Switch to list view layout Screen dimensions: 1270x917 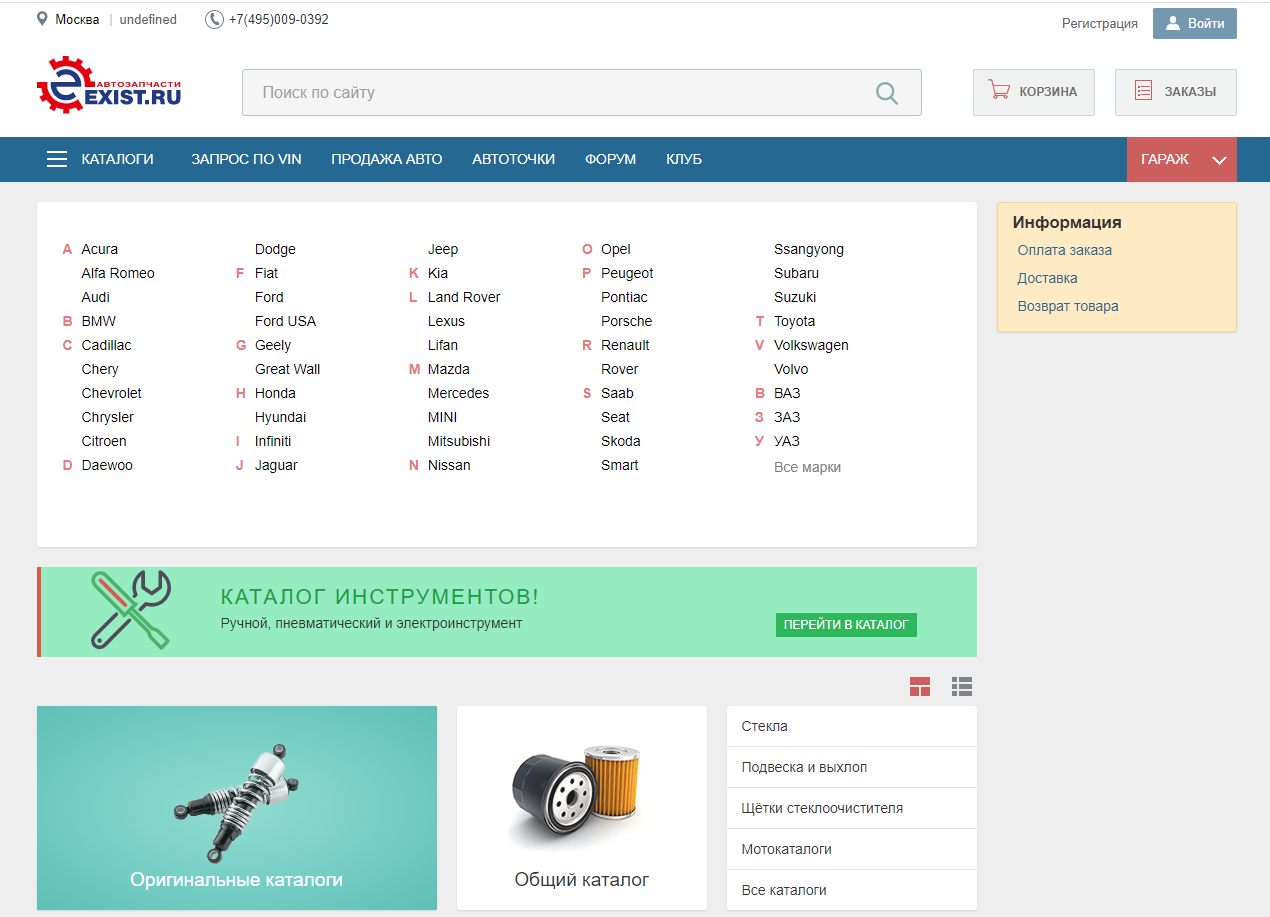pyautogui.click(x=962, y=686)
